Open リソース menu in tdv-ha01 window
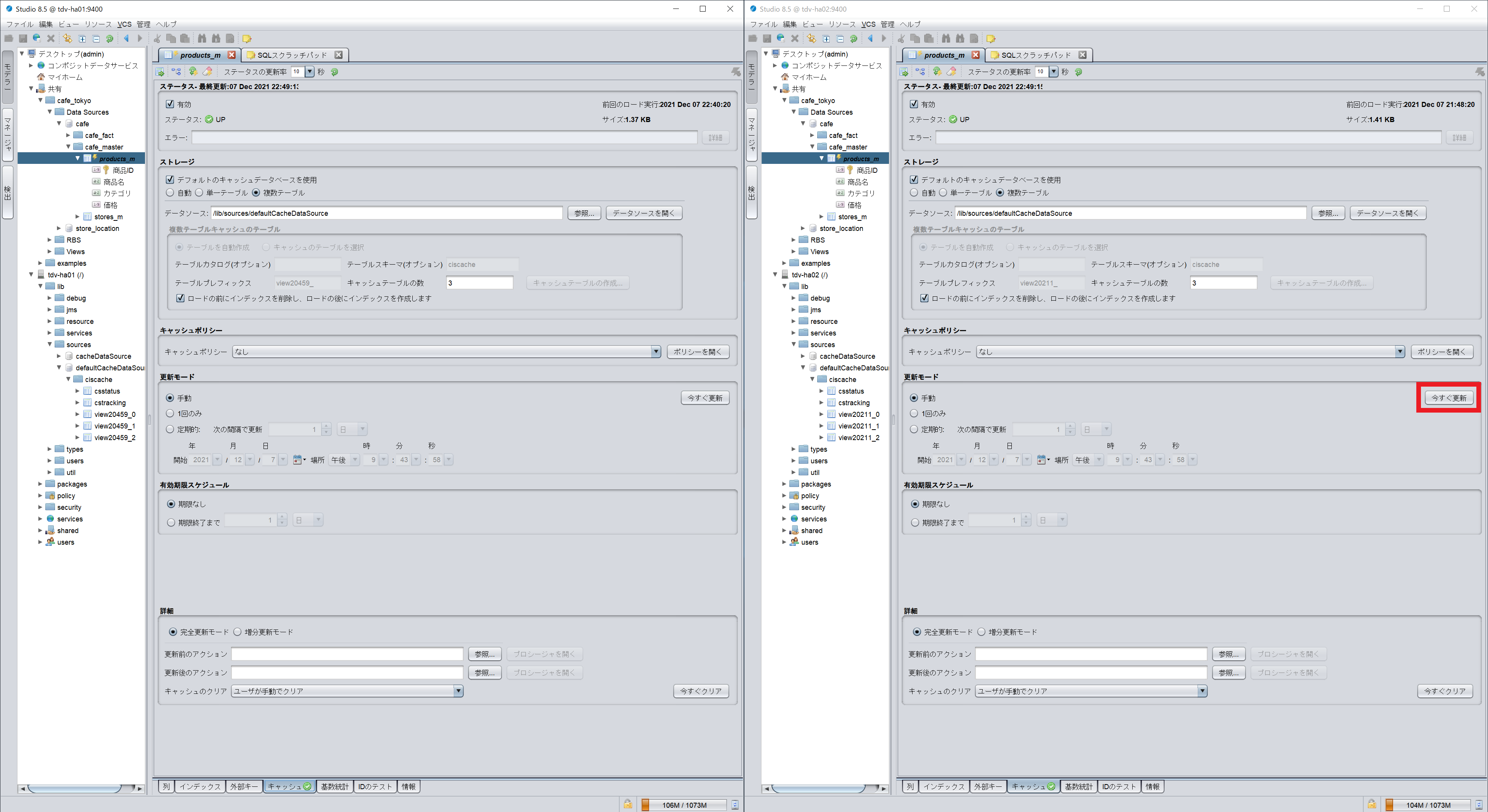The width and height of the screenshot is (1488, 812). click(98, 24)
